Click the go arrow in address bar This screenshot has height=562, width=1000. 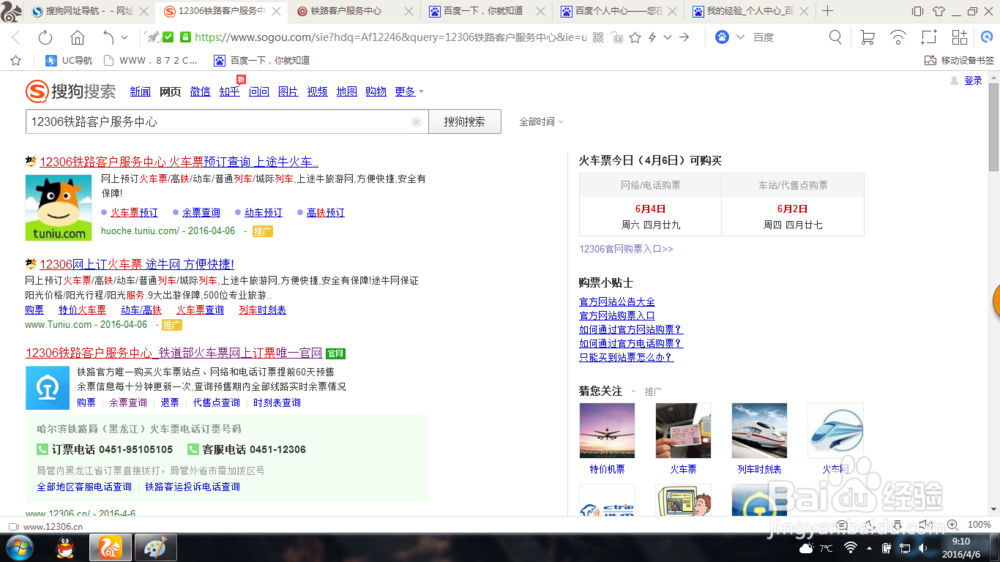tap(684, 38)
